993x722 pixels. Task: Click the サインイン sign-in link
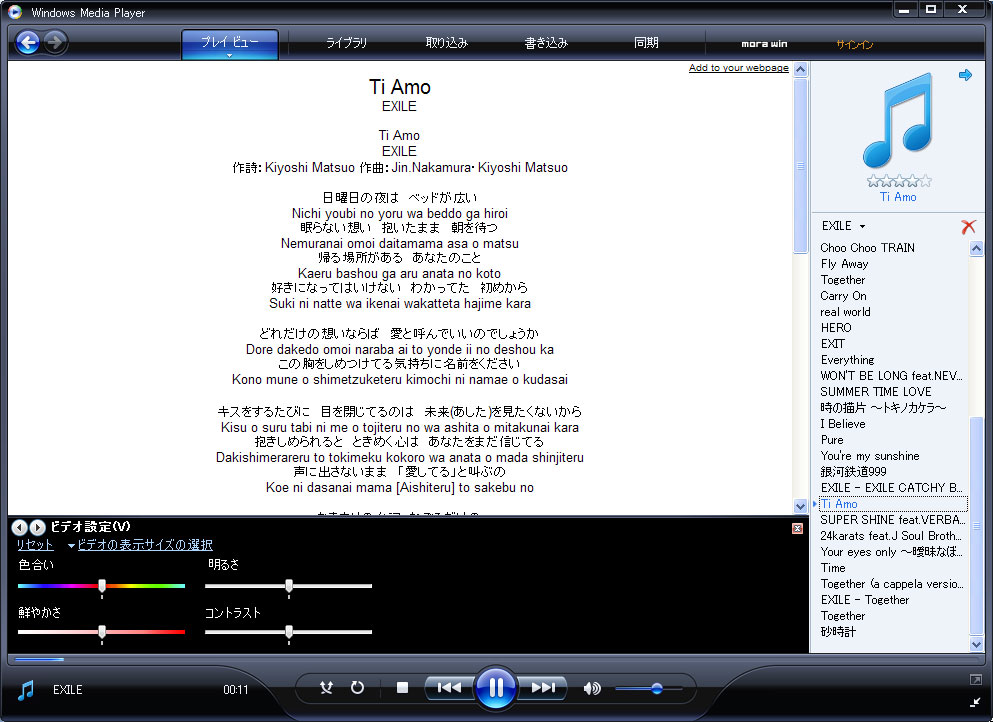point(854,44)
